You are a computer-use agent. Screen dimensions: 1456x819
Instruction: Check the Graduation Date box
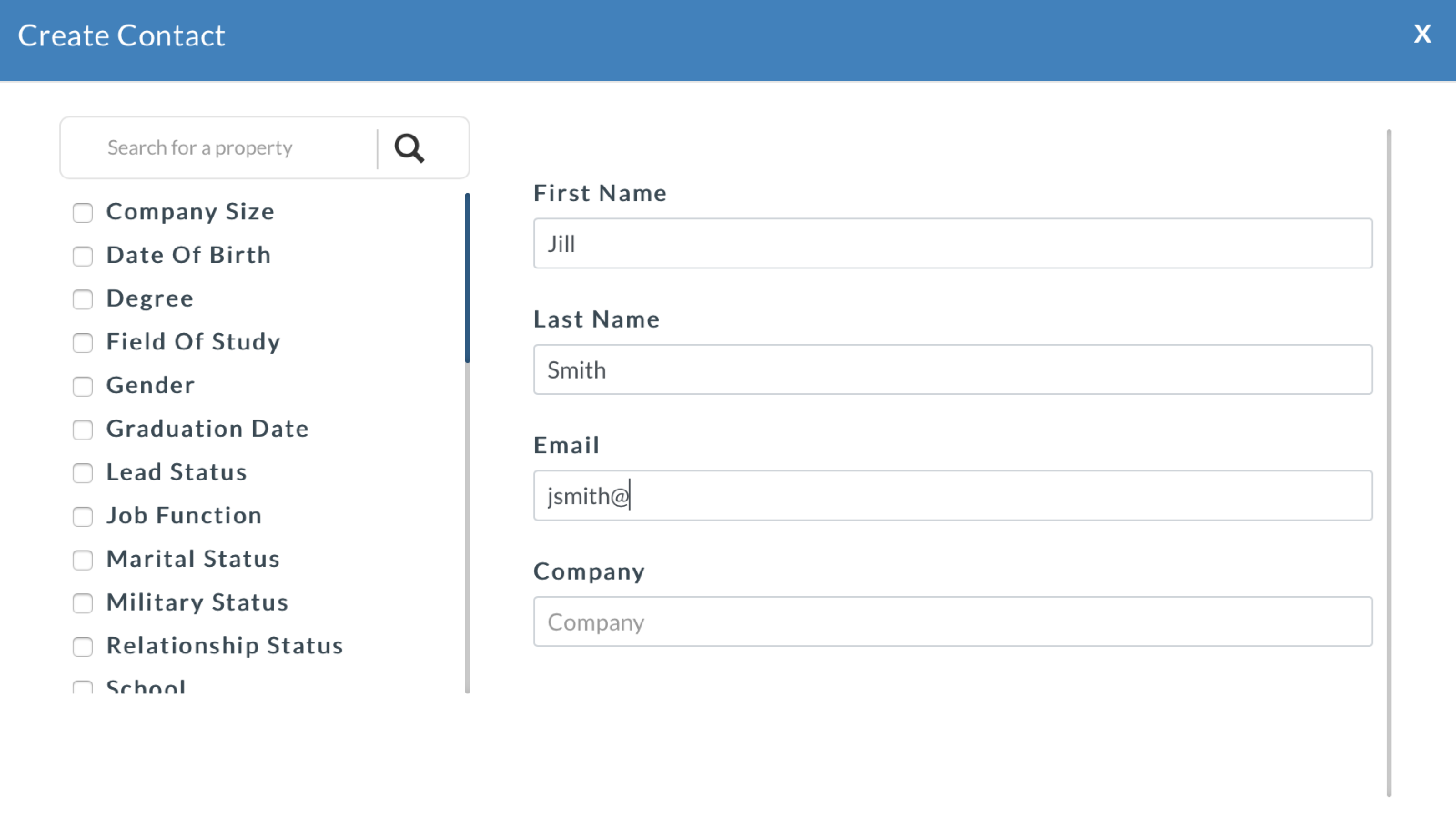click(83, 430)
